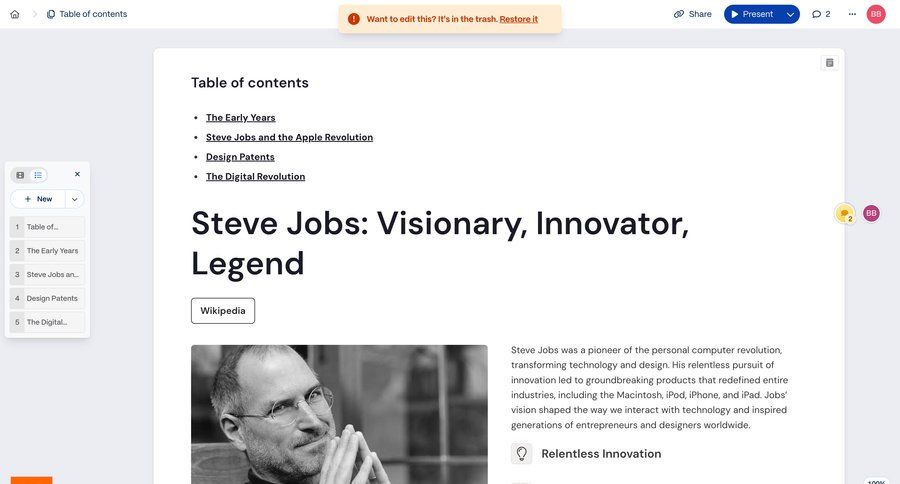Click the emoji reaction badge

[845, 214]
